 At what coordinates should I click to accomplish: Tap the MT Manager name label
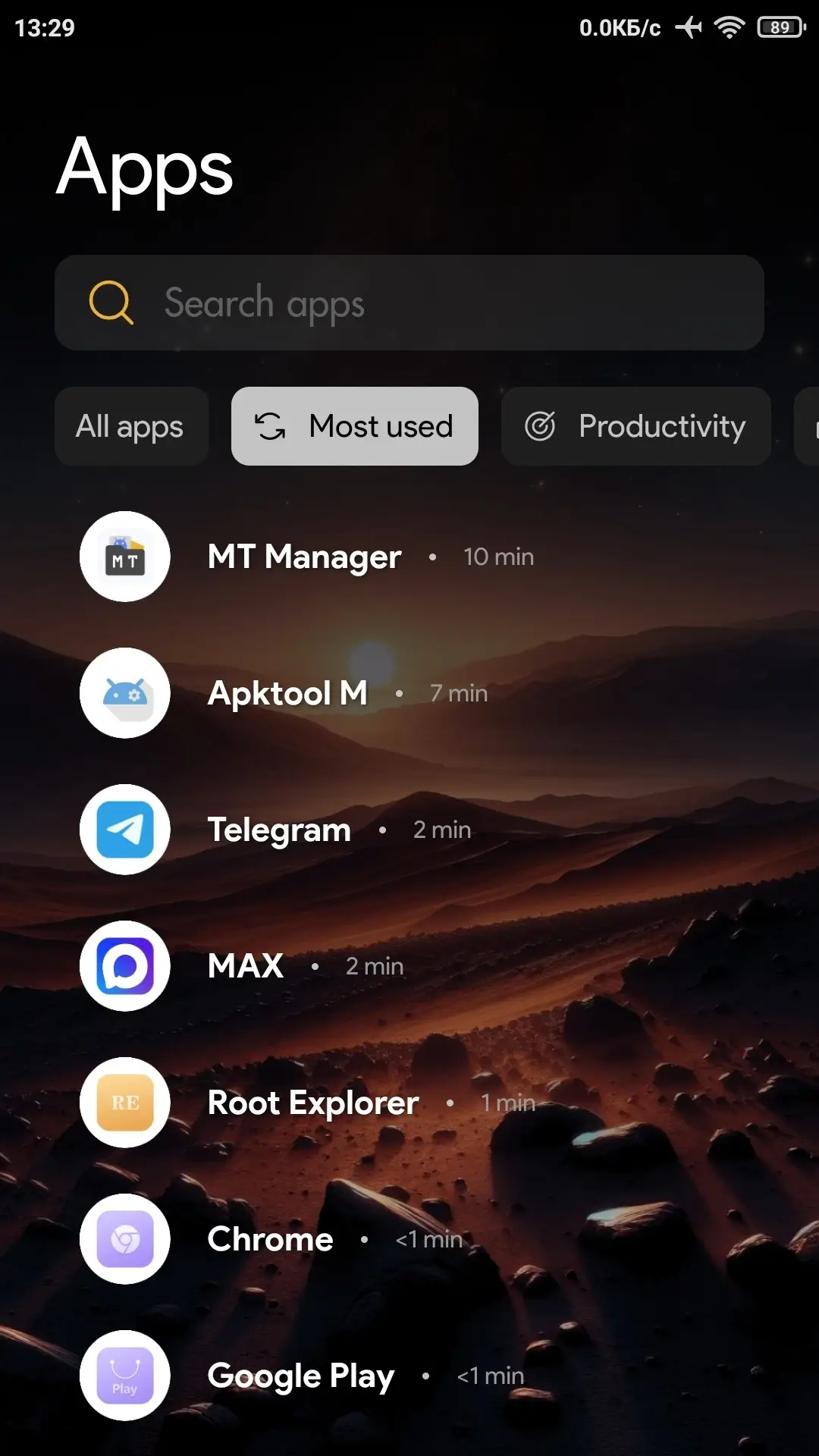[304, 557]
